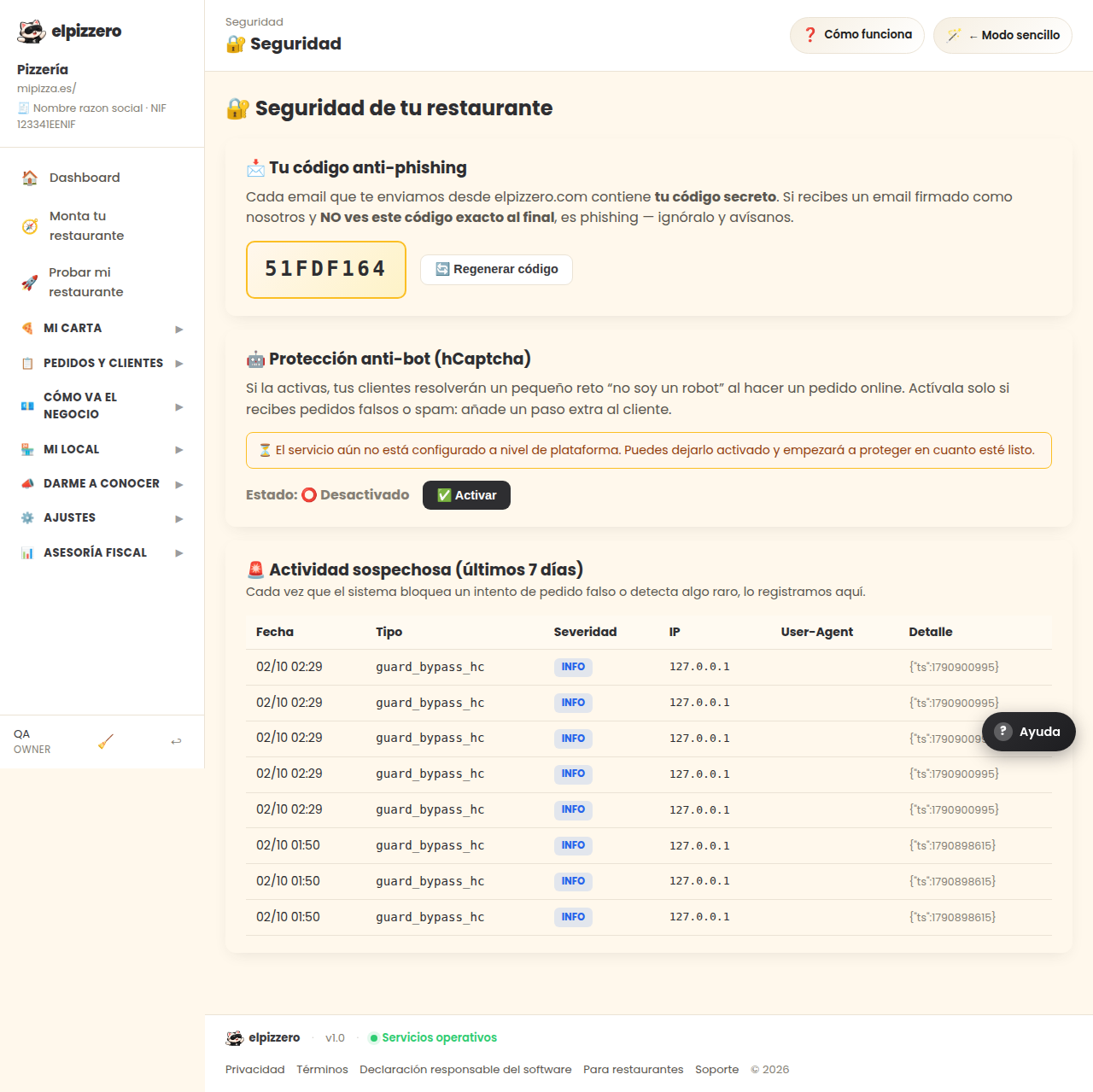Click the anti-phishing code 51FDF164
The image size is (1093, 1092).
326,270
